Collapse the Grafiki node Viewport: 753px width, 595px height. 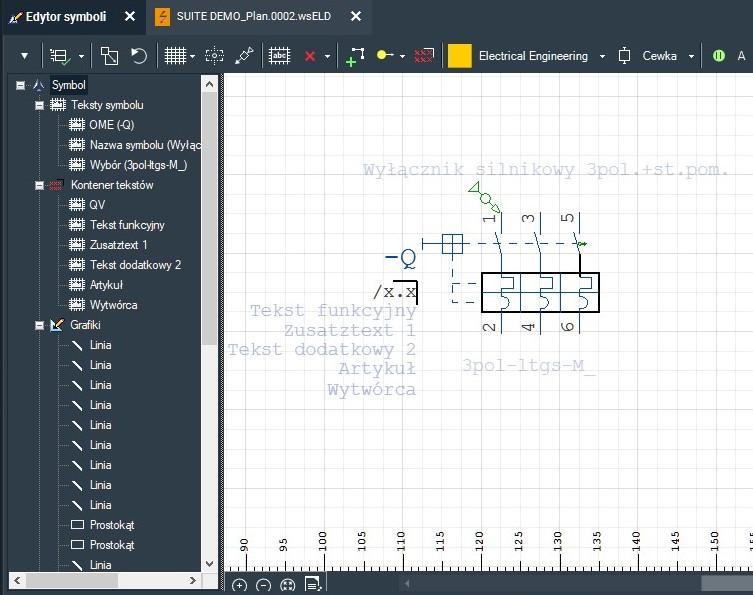(x=39, y=326)
